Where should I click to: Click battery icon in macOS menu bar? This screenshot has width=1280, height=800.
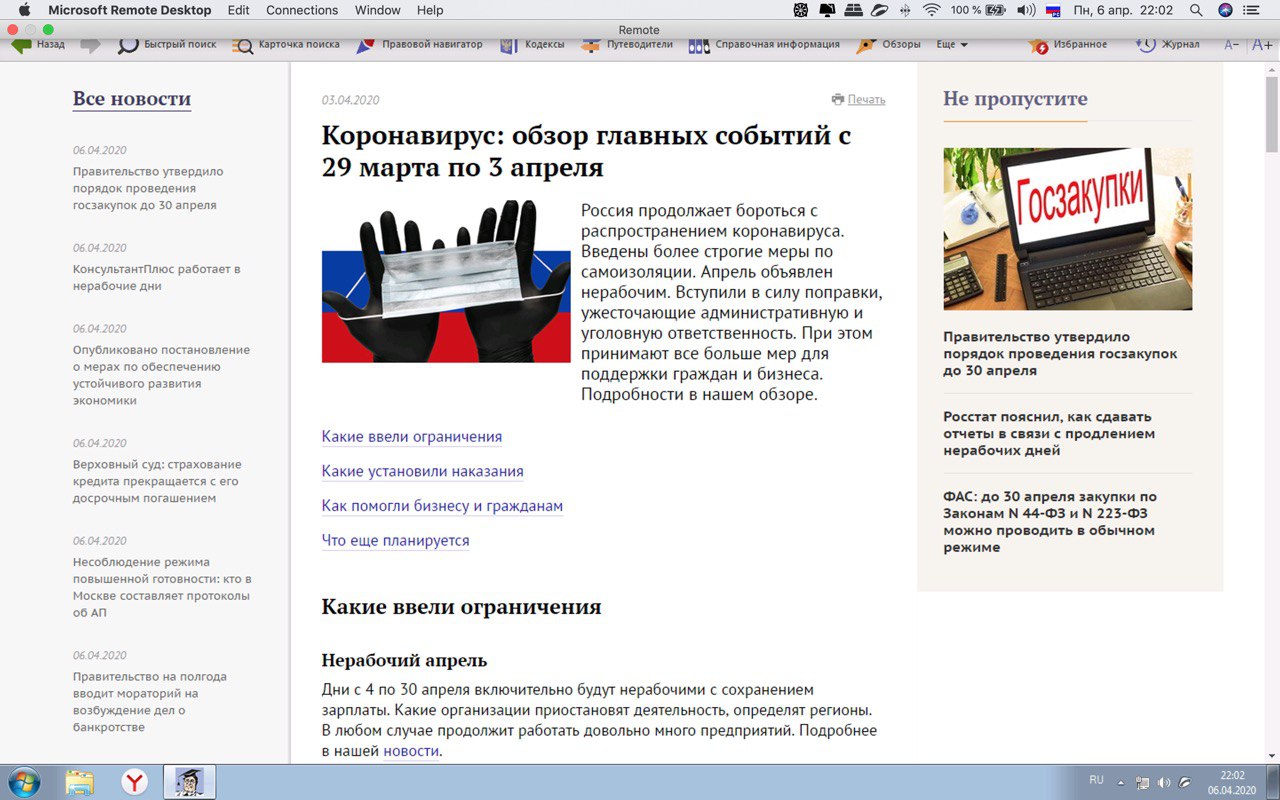(995, 10)
